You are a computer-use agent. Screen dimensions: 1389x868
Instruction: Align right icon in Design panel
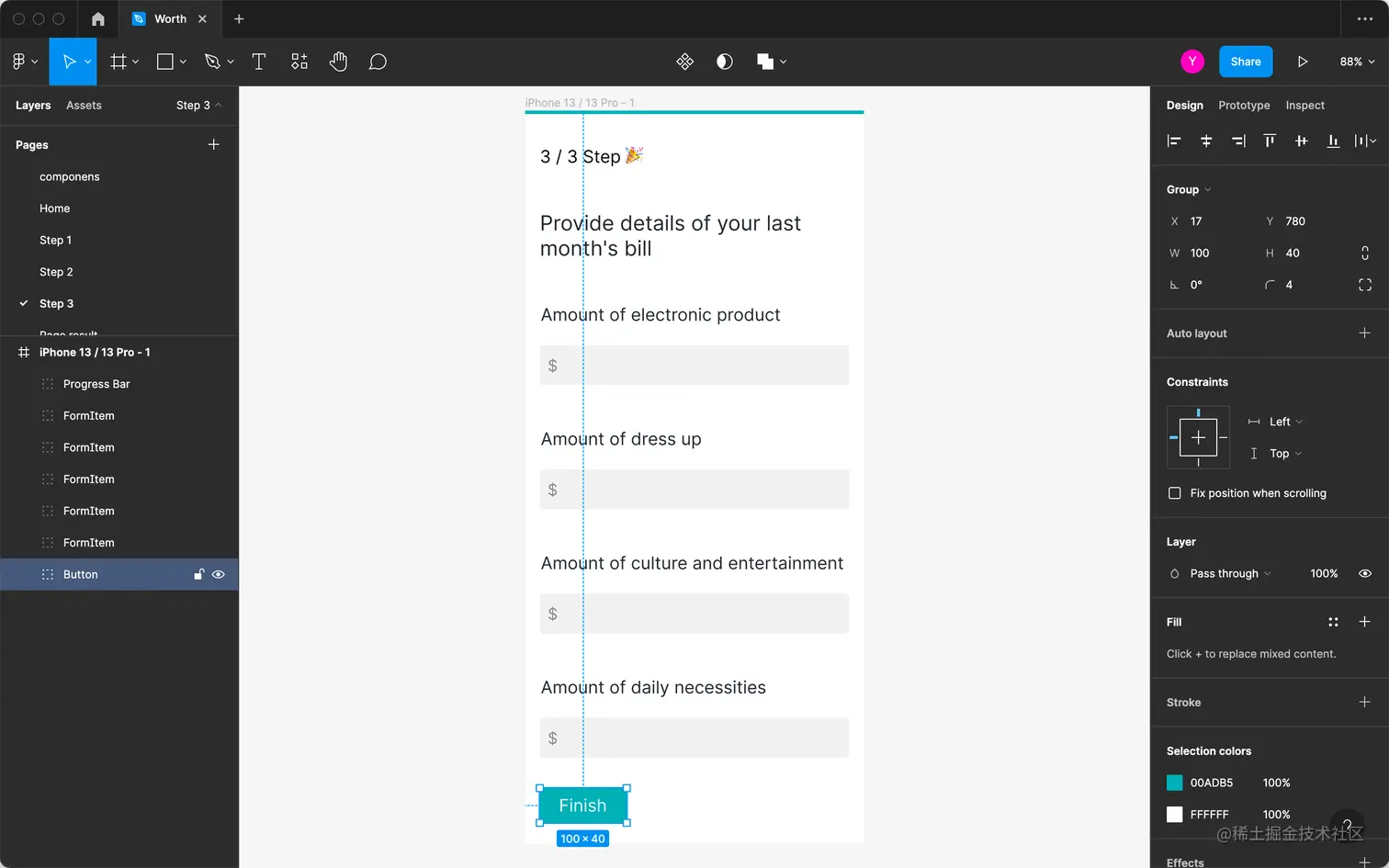click(1238, 141)
